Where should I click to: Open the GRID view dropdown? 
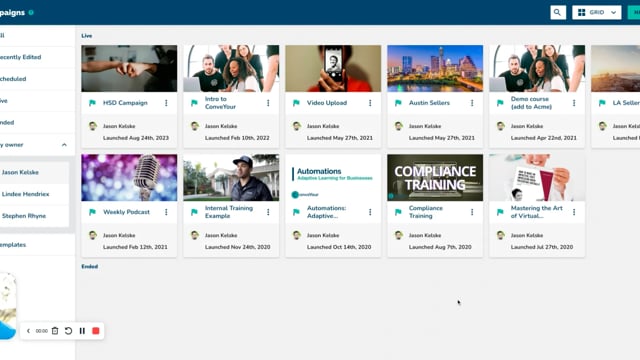(x=597, y=12)
